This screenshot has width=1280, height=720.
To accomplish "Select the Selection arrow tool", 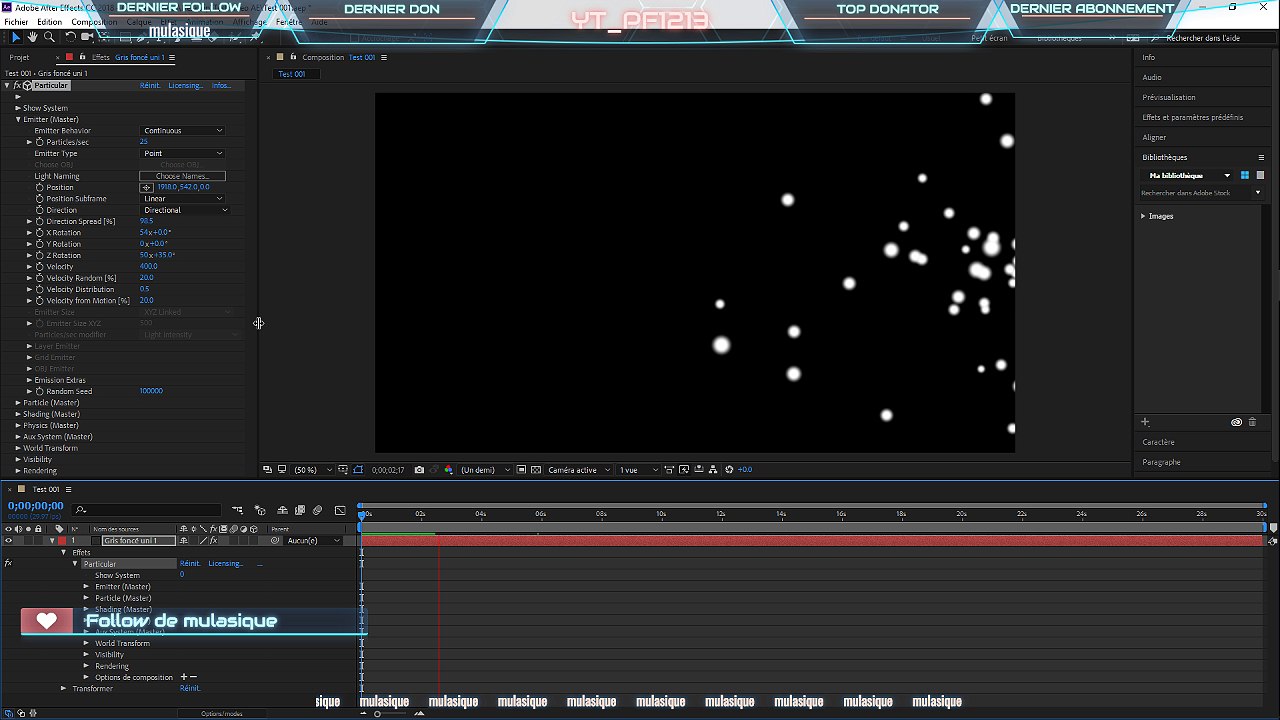I will [15, 37].
